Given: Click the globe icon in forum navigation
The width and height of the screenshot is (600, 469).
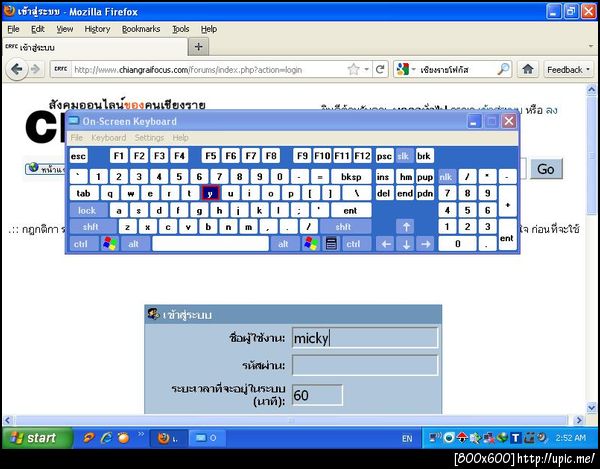Looking at the screenshot, I should pyautogui.click(x=34, y=168).
